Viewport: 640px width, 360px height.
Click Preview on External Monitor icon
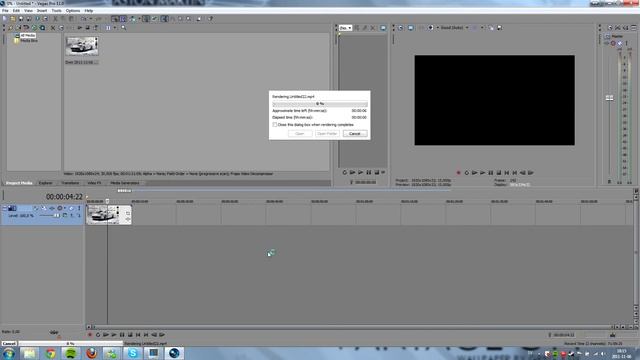point(411,28)
